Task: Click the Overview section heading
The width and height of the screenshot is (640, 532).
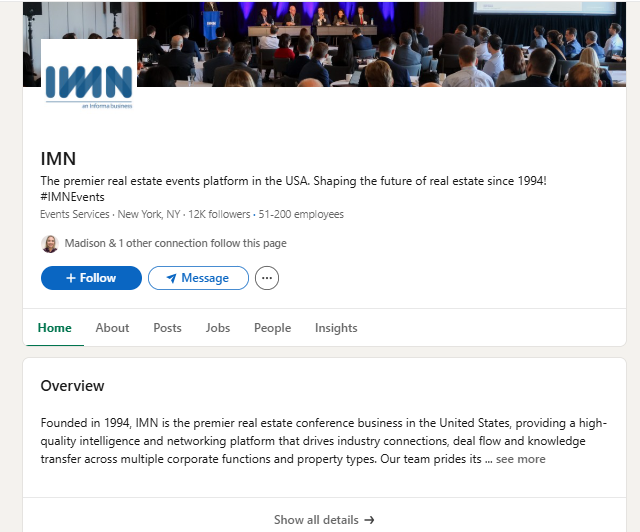Action: (x=72, y=386)
